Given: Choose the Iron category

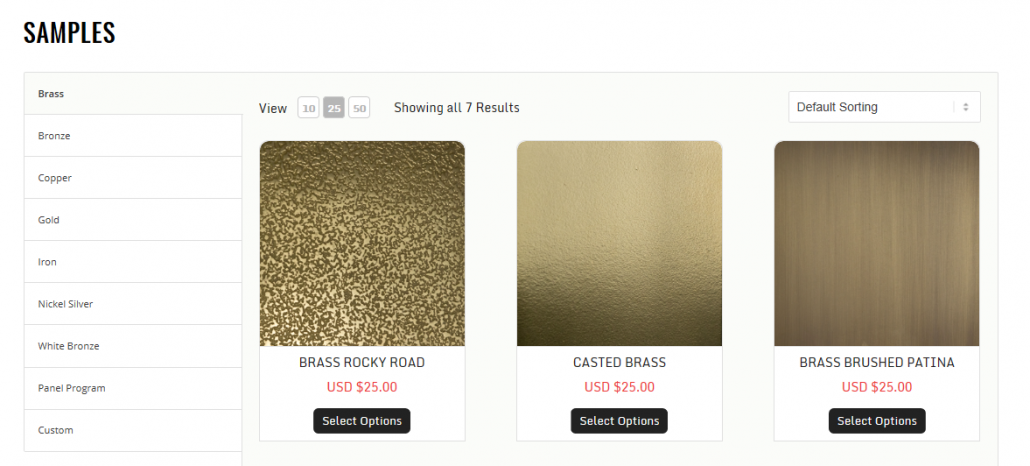Looking at the screenshot, I should (x=133, y=262).
